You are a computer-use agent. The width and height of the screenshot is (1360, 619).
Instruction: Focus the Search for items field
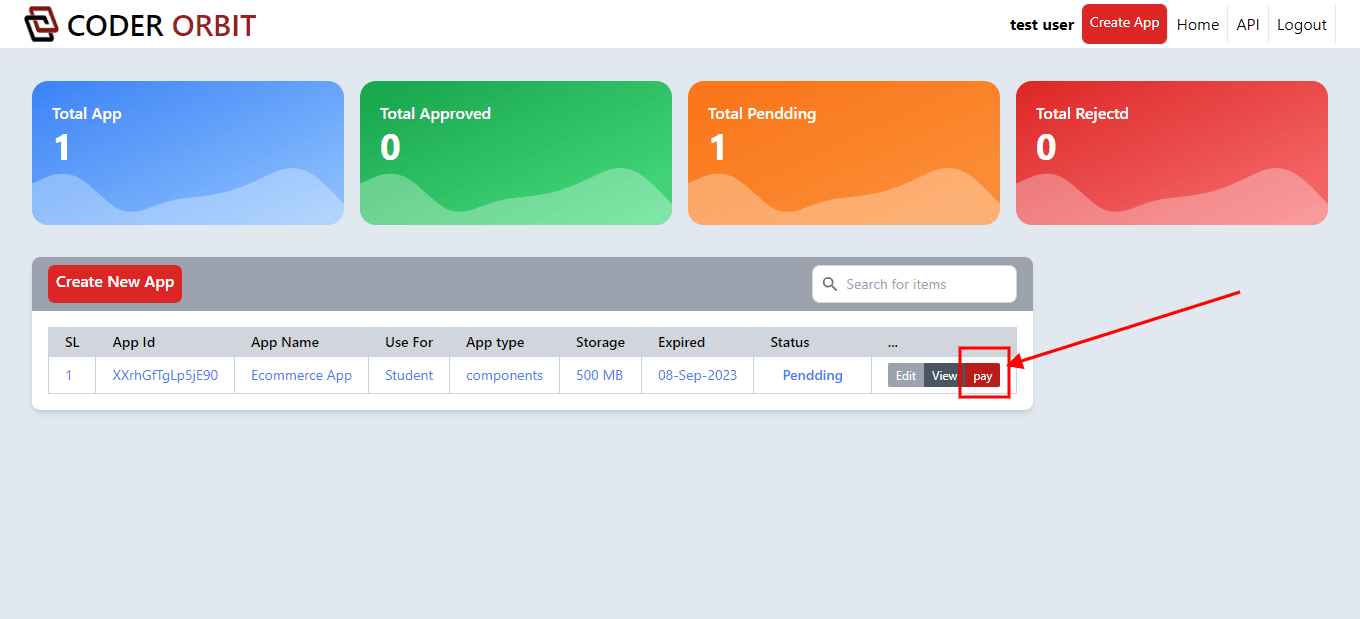click(925, 284)
